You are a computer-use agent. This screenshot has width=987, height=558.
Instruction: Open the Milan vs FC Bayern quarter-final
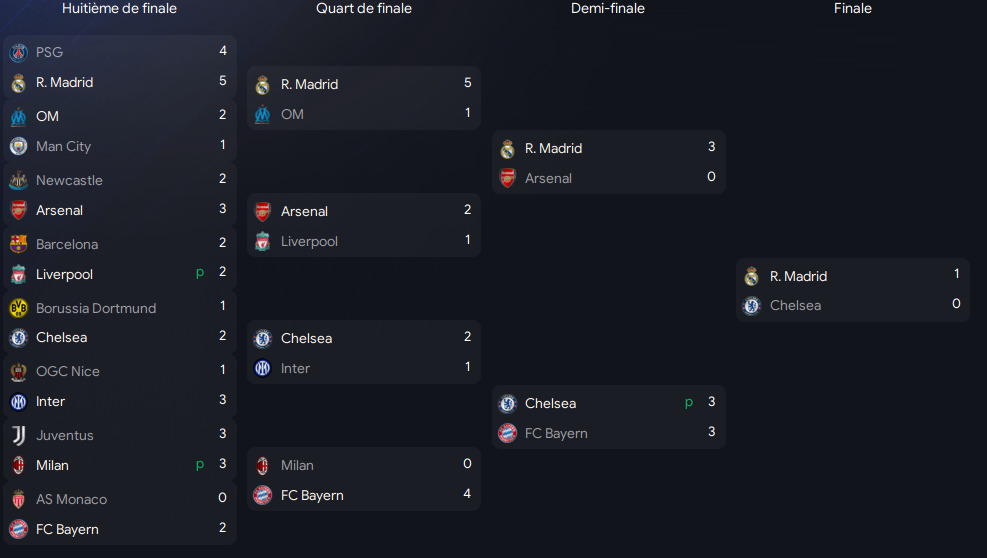[364, 479]
